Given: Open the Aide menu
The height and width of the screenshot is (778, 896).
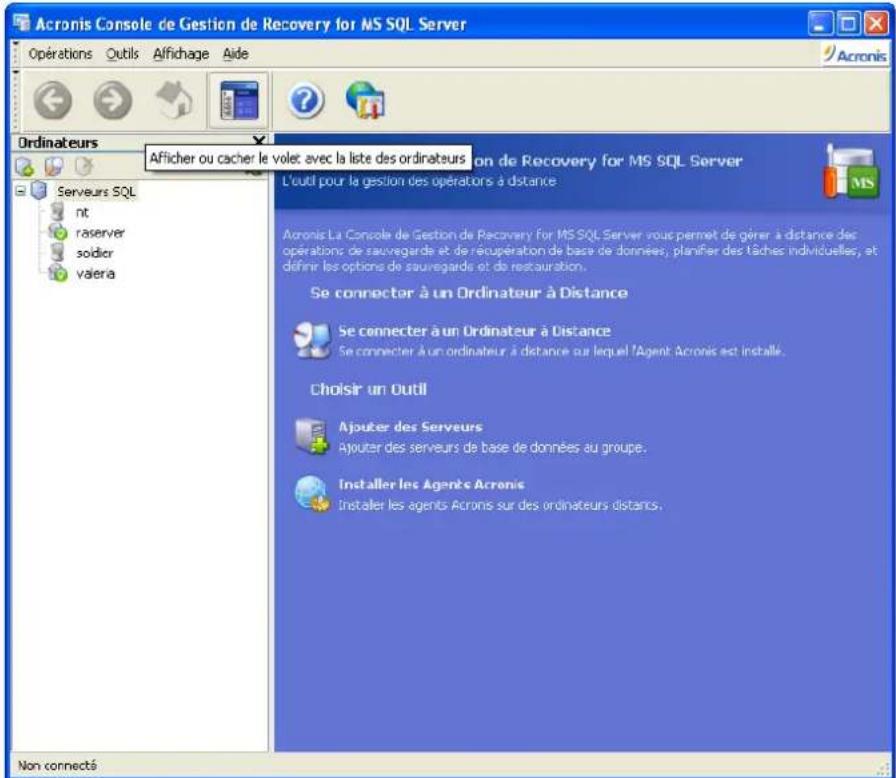Looking at the screenshot, I should tap(235, 54).
